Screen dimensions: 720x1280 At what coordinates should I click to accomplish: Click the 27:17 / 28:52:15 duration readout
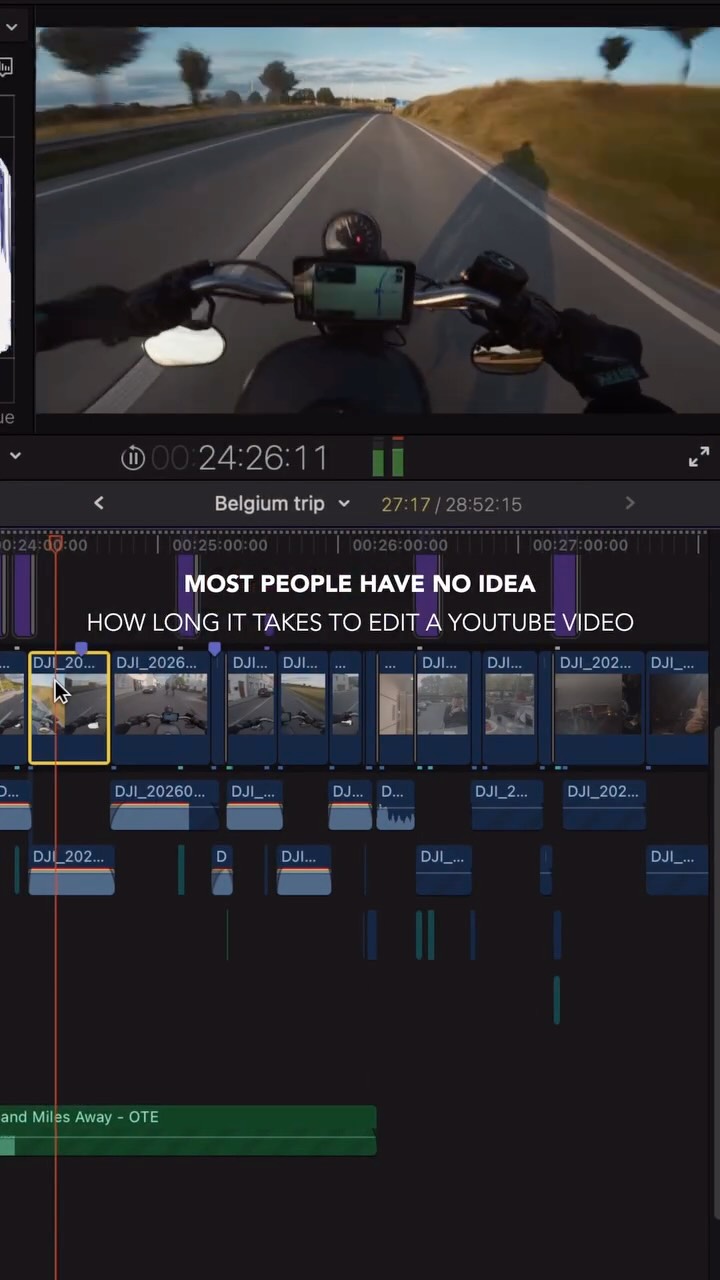pos(451,504)
